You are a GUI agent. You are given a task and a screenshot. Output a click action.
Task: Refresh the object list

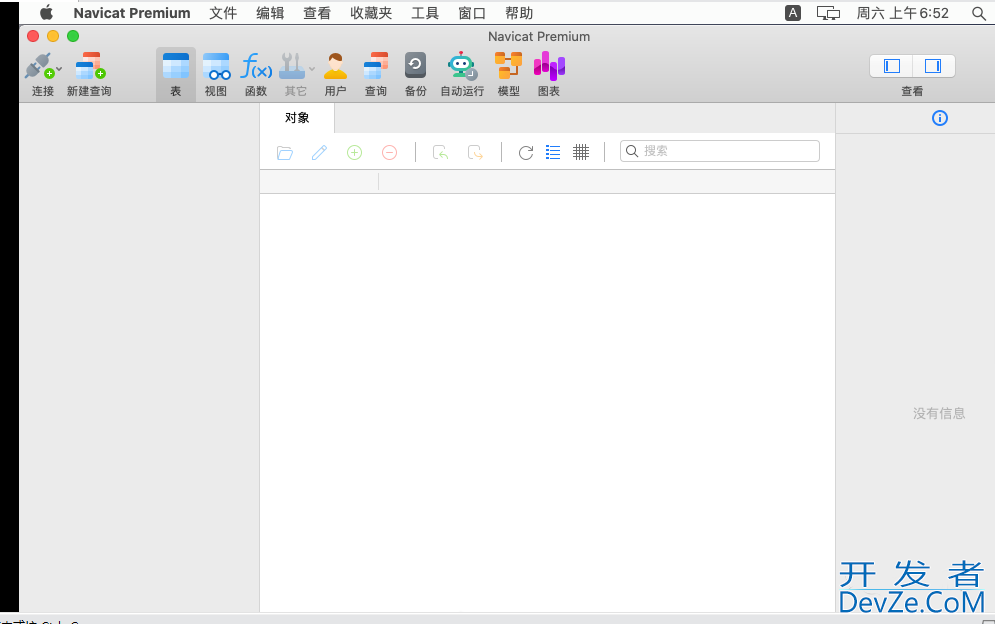point(525,152)
